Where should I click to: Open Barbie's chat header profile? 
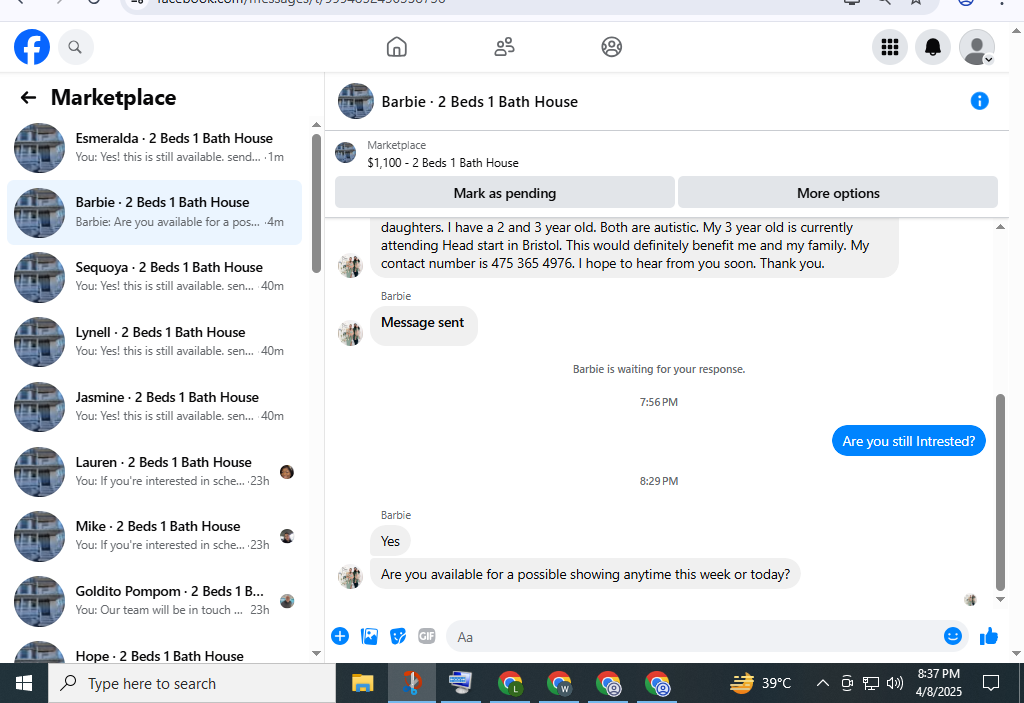[x=457, y=101]
